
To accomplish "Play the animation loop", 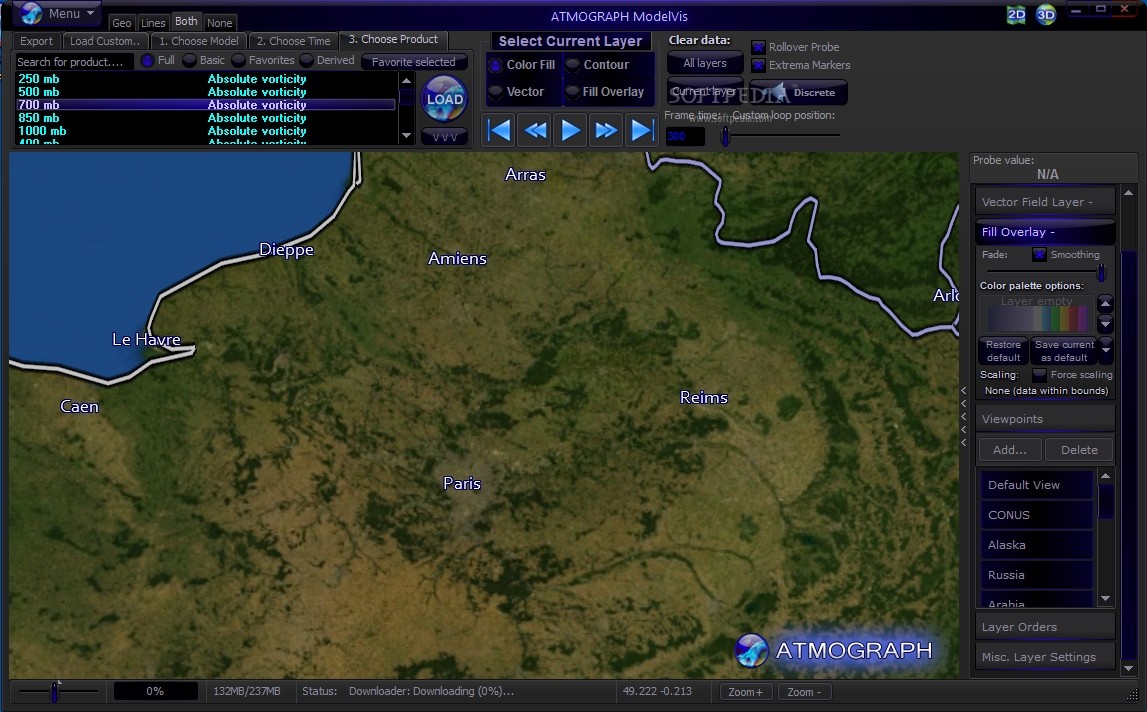I will point(570,131).
